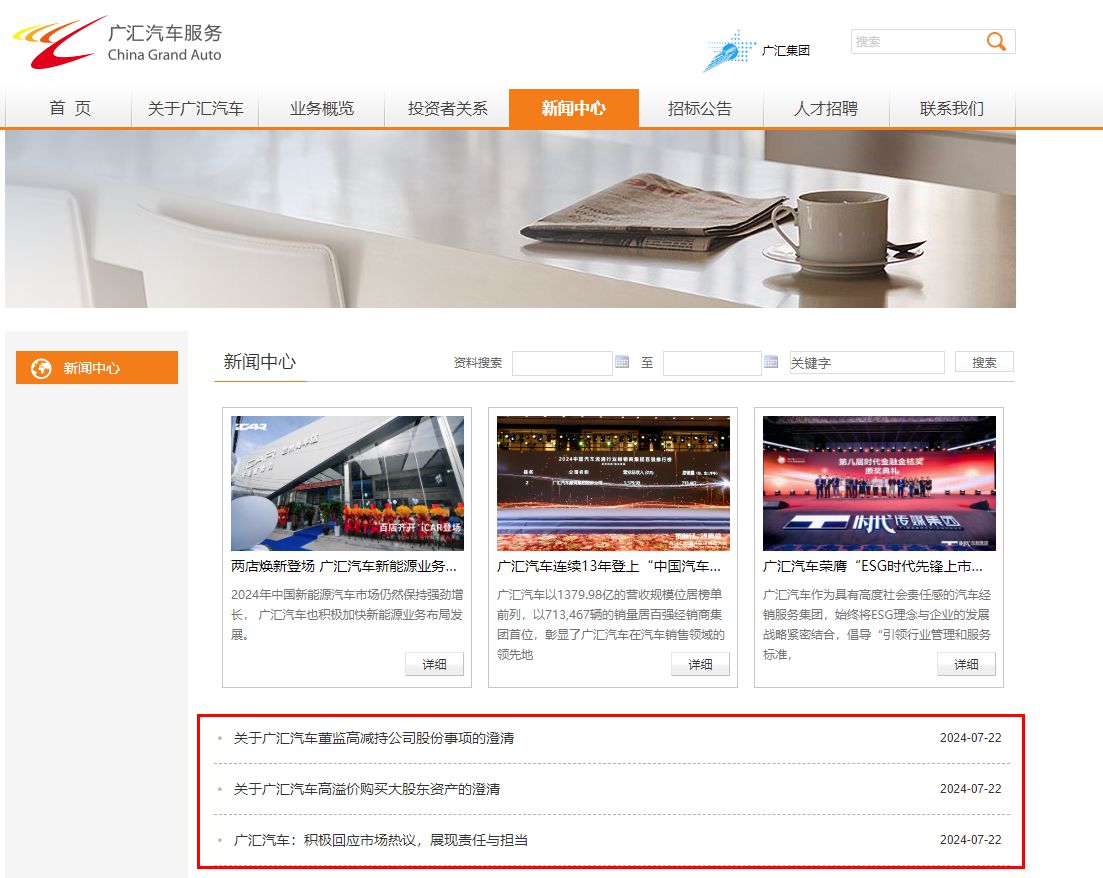
Task: Open the start date calendar icon
Action: 622,362
